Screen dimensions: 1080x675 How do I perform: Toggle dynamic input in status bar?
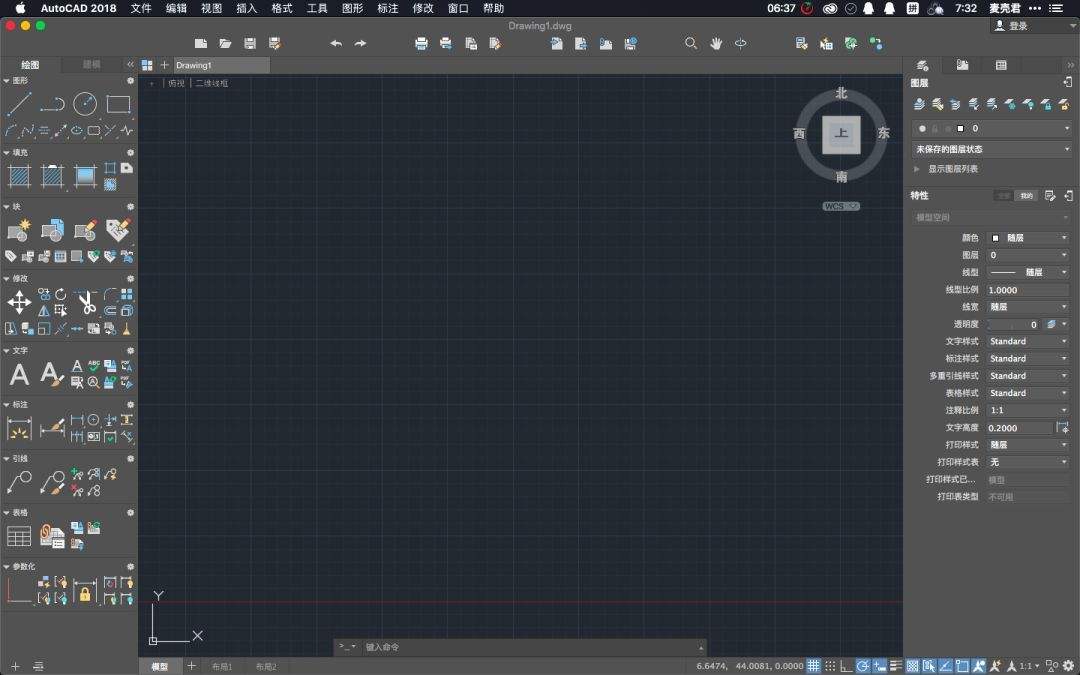point(880,666)
